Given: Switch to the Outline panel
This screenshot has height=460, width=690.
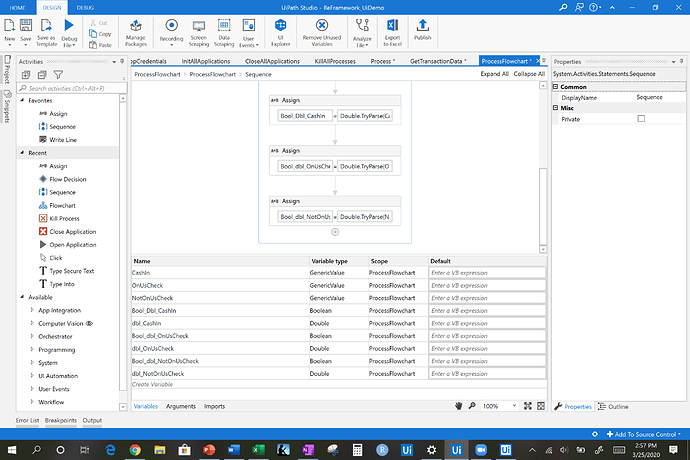Looking at the screenshot, I should click(x=613, y=407).
